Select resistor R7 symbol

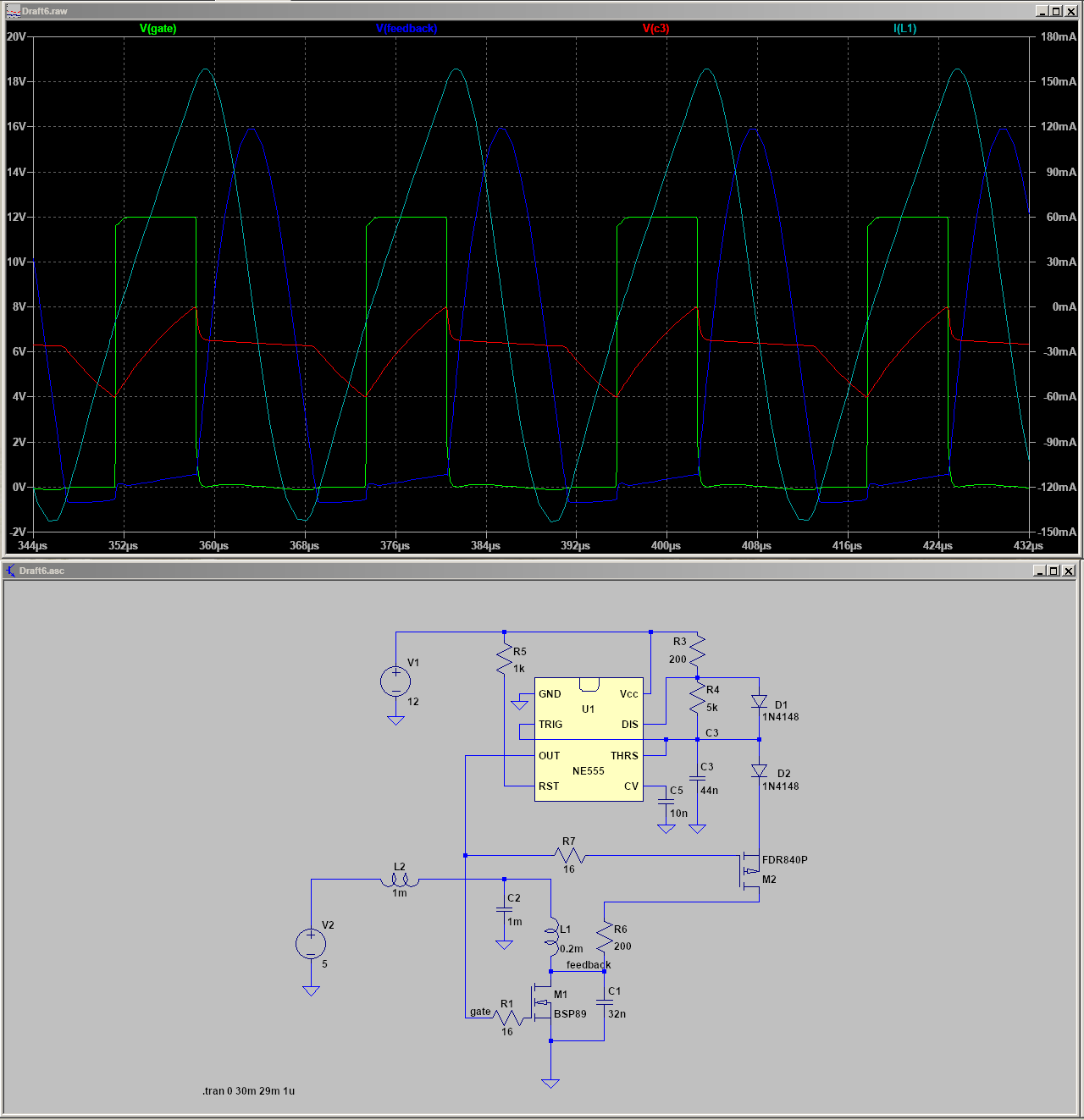[x=569, y=856]
